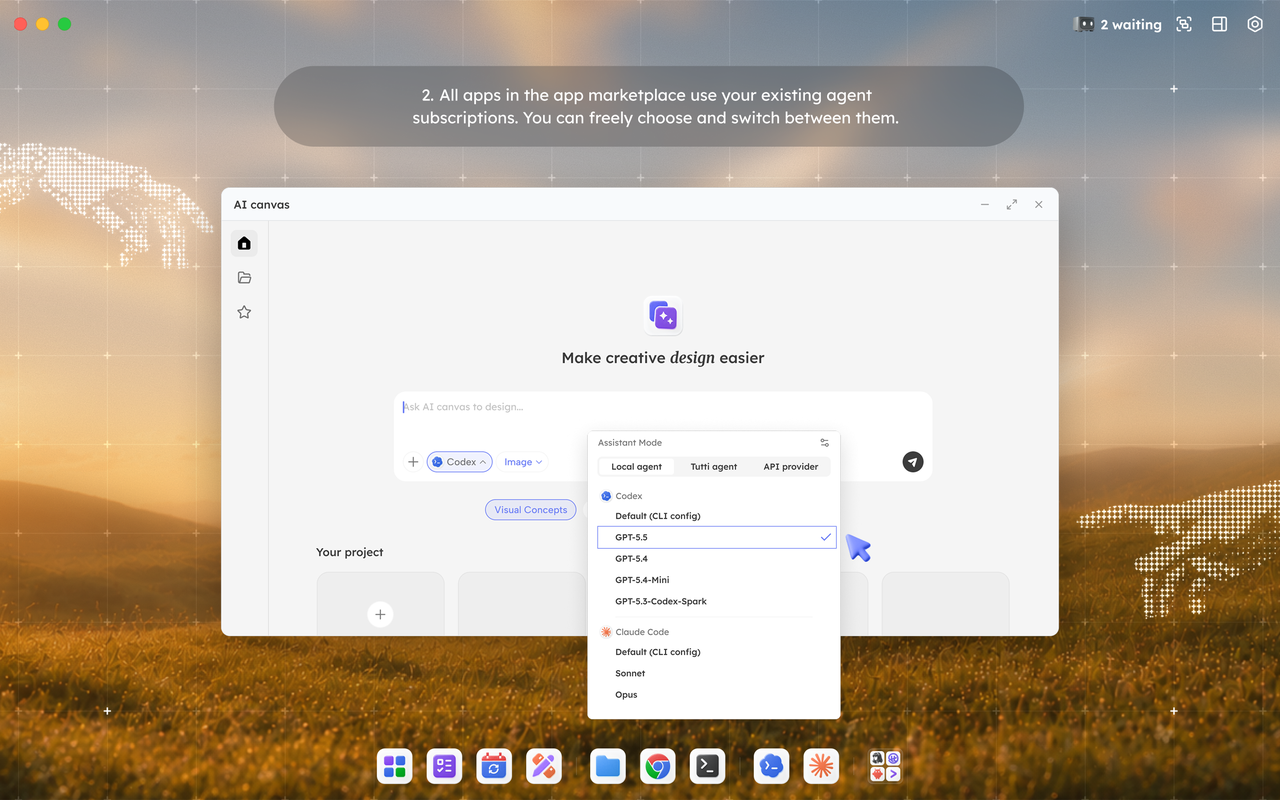Open the star favorites icon in sidebar
The image size is (1280, 800).
click(244, 312)
